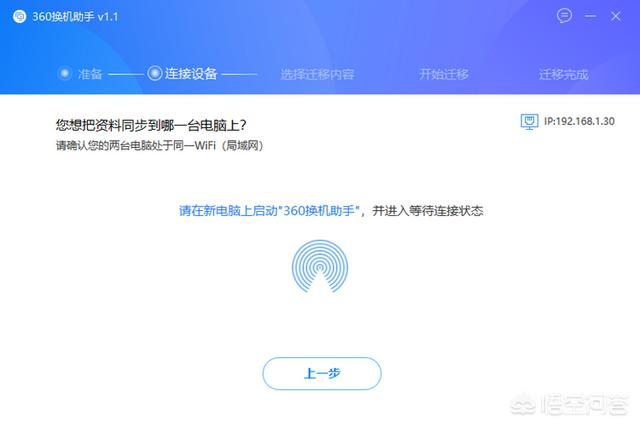Click the 360换机助手 v1.1 title text
This screenshot has width=640, height=427.
point(75,17)
